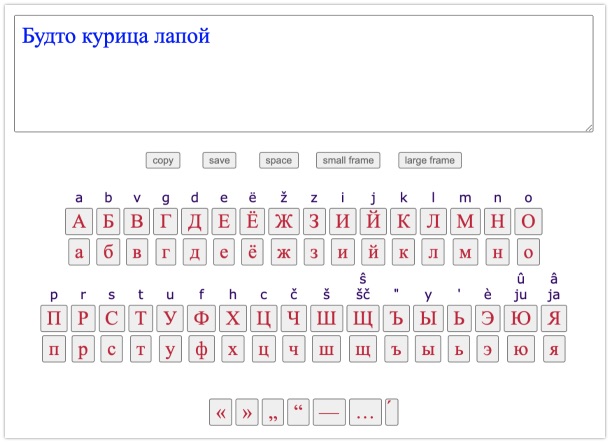610x443 pixels.
Task: Insert the acute stress accent mark
Action: tap(391, 411)
